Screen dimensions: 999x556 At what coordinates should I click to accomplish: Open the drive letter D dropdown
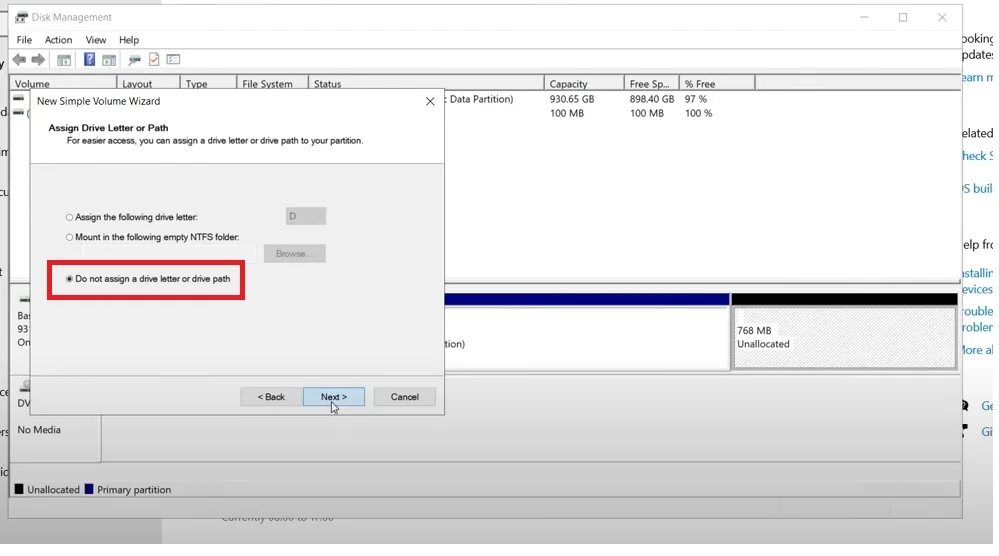tap(306, 216)
